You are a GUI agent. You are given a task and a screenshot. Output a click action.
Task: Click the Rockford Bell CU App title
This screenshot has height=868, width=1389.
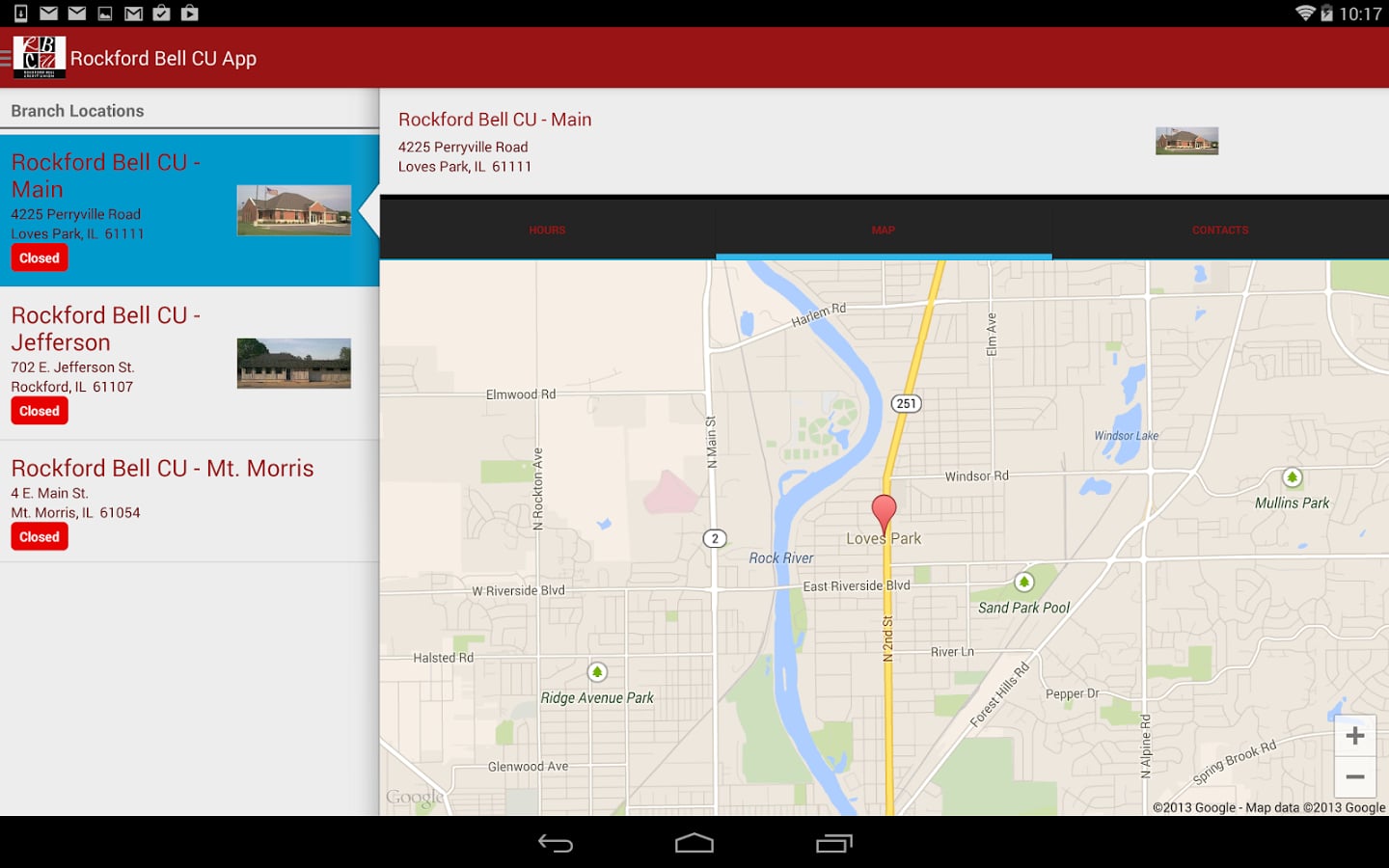click(163, 58)
